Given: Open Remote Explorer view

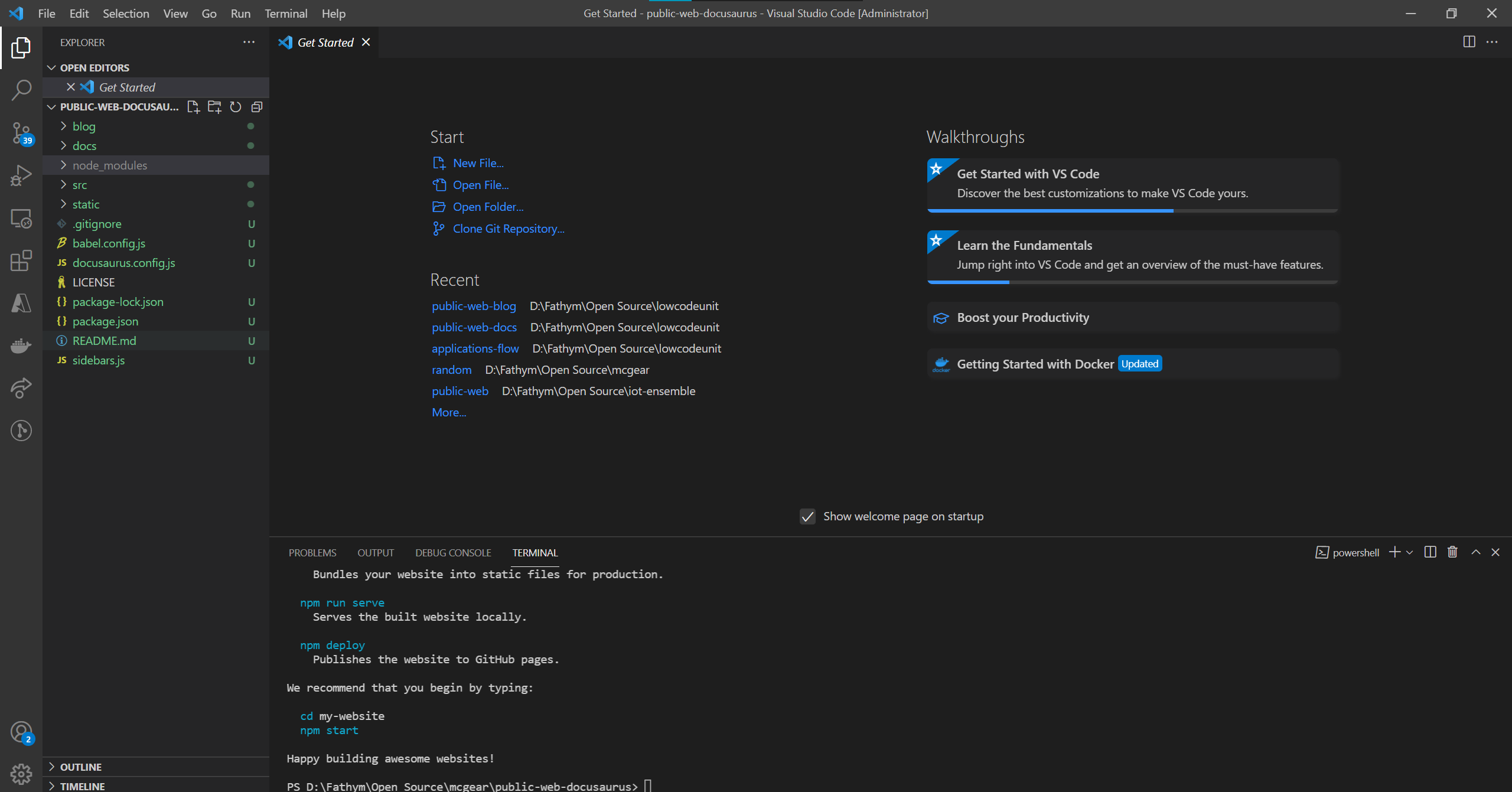Looking at the screenshot, I should pyautogui.click(x=21, y=219).
